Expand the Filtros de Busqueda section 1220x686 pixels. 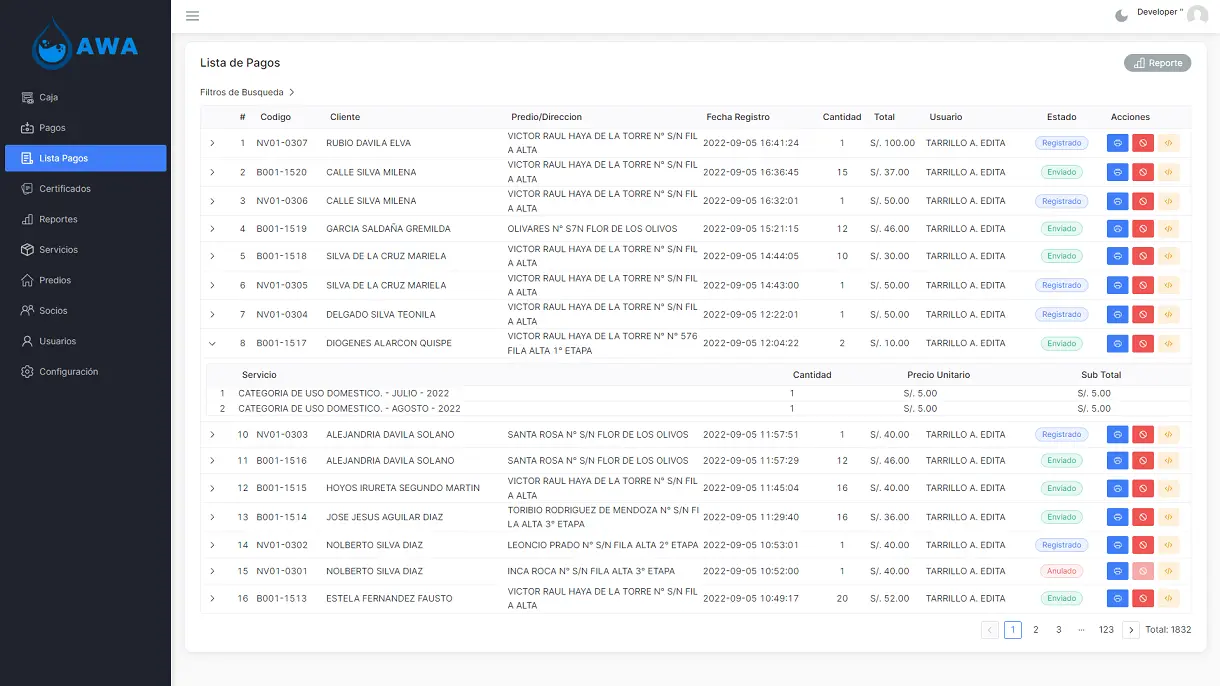coord(247,92)
